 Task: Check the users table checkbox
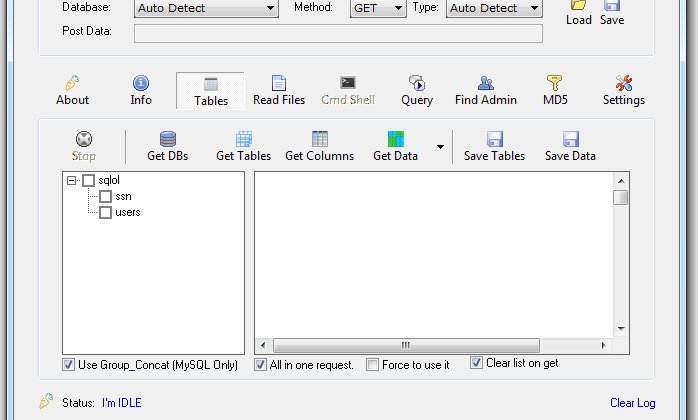(106, 212)
